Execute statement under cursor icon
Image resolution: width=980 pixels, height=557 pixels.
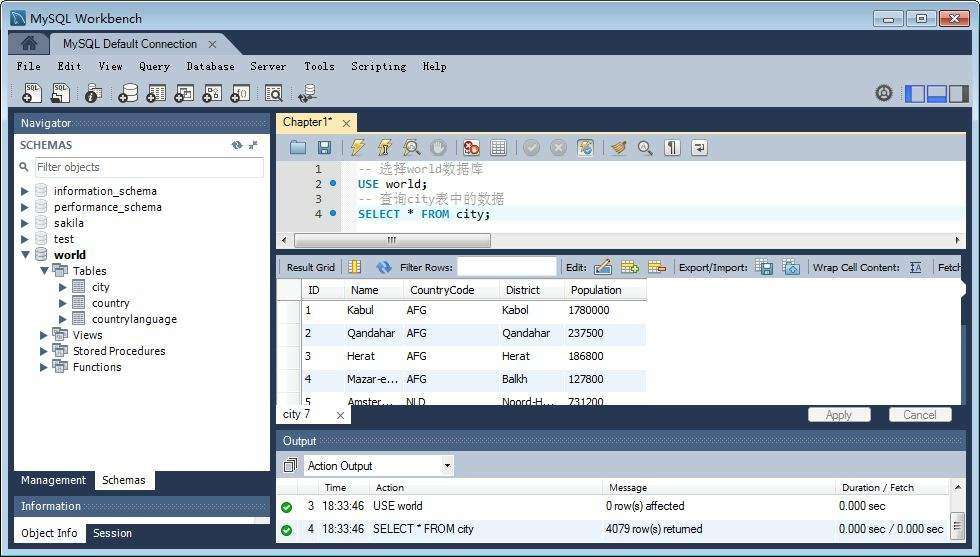tap(384, 148)
